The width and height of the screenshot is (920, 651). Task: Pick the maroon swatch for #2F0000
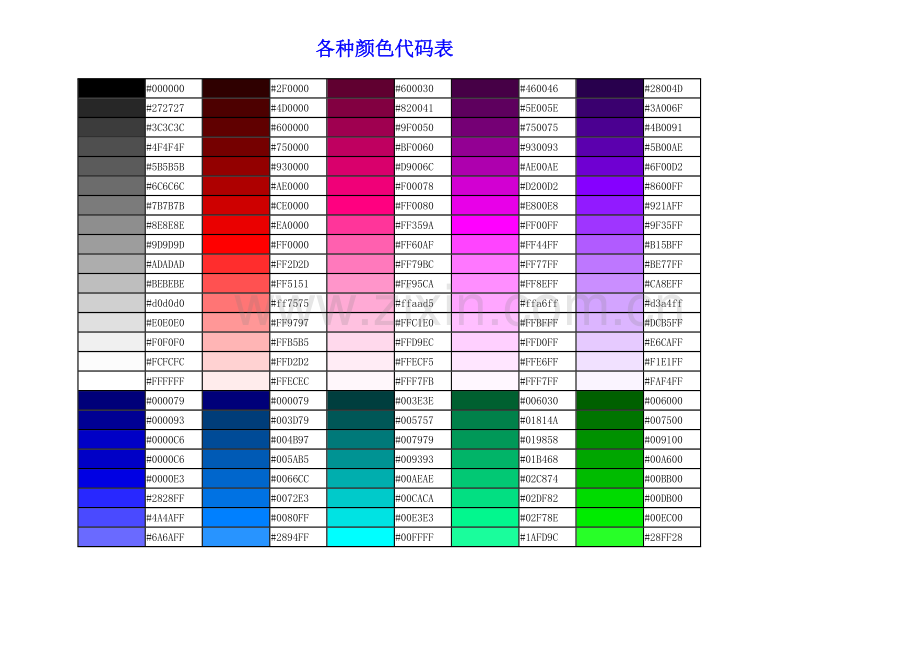236,88
